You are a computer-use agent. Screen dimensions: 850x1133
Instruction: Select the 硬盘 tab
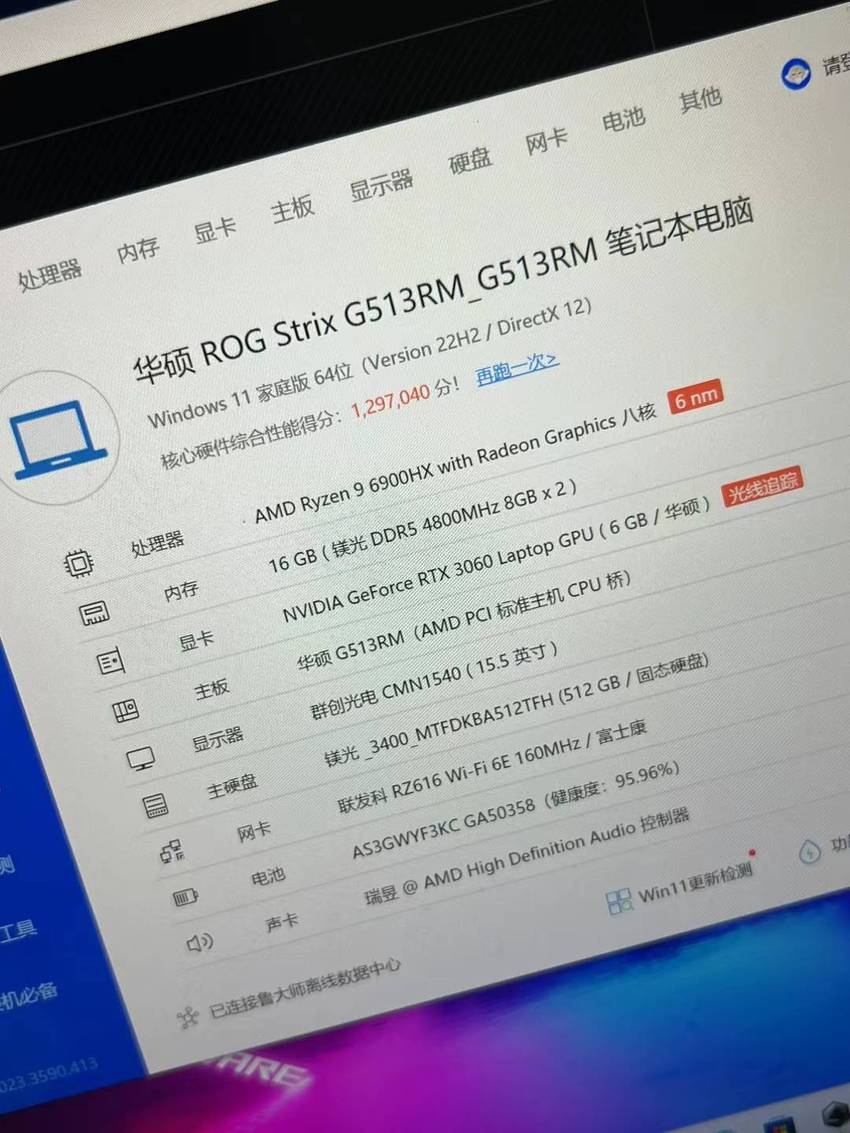[470, 160]
